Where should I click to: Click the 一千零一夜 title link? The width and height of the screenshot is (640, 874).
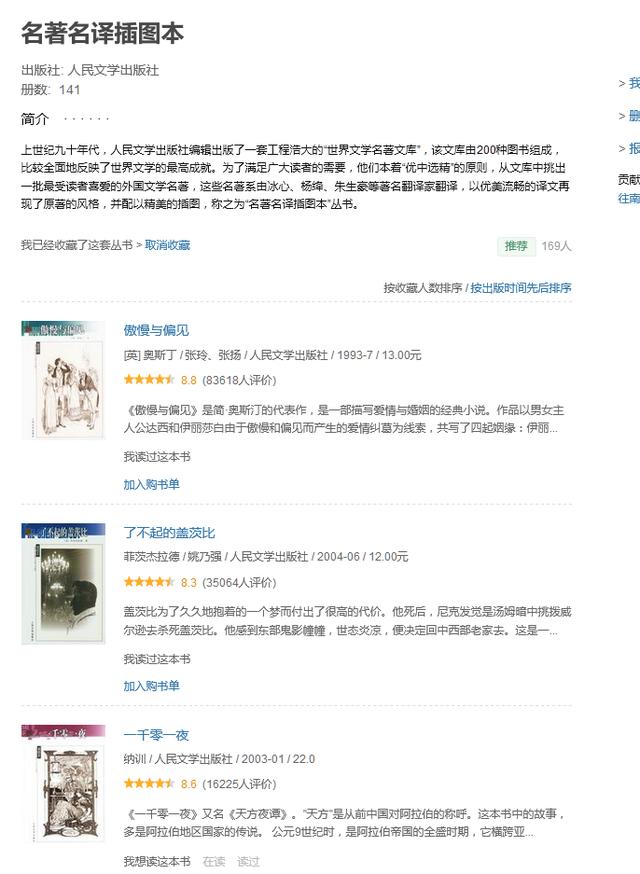(156, 735)
